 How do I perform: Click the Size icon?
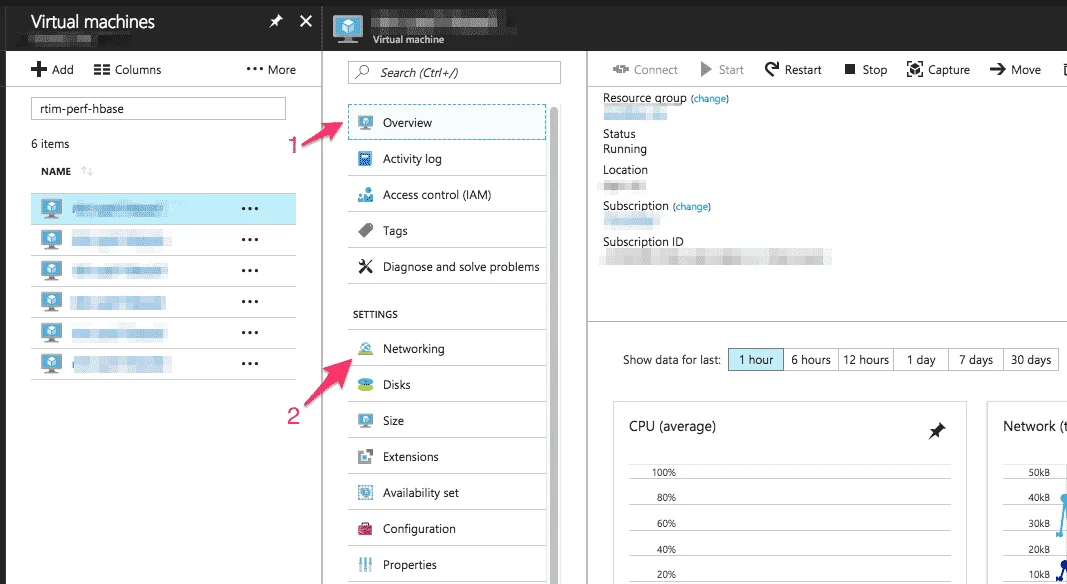coord(365,421)
